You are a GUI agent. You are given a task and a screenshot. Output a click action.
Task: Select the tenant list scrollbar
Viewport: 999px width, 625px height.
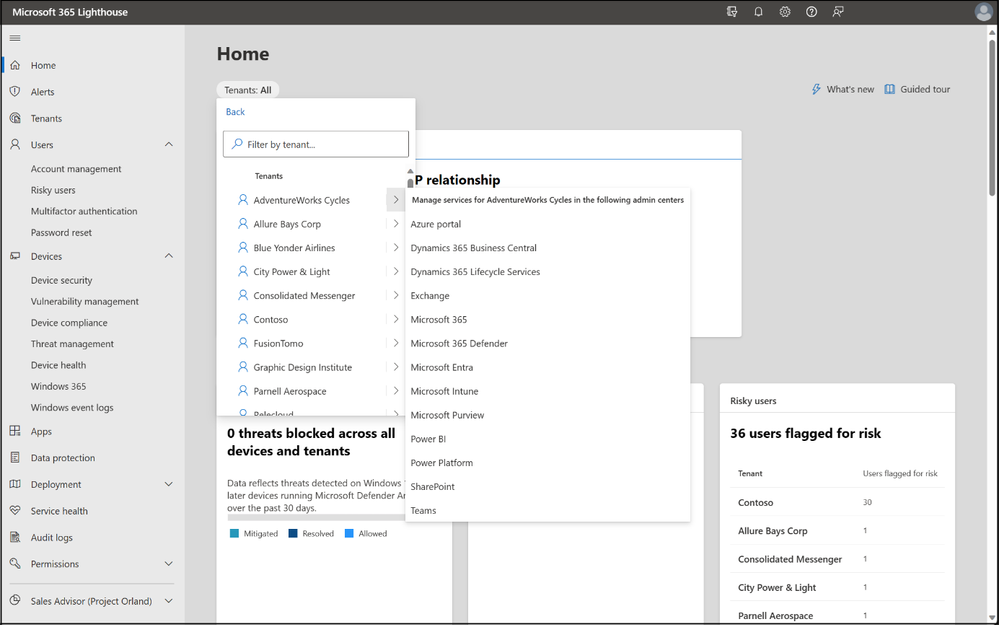(410, 183)
